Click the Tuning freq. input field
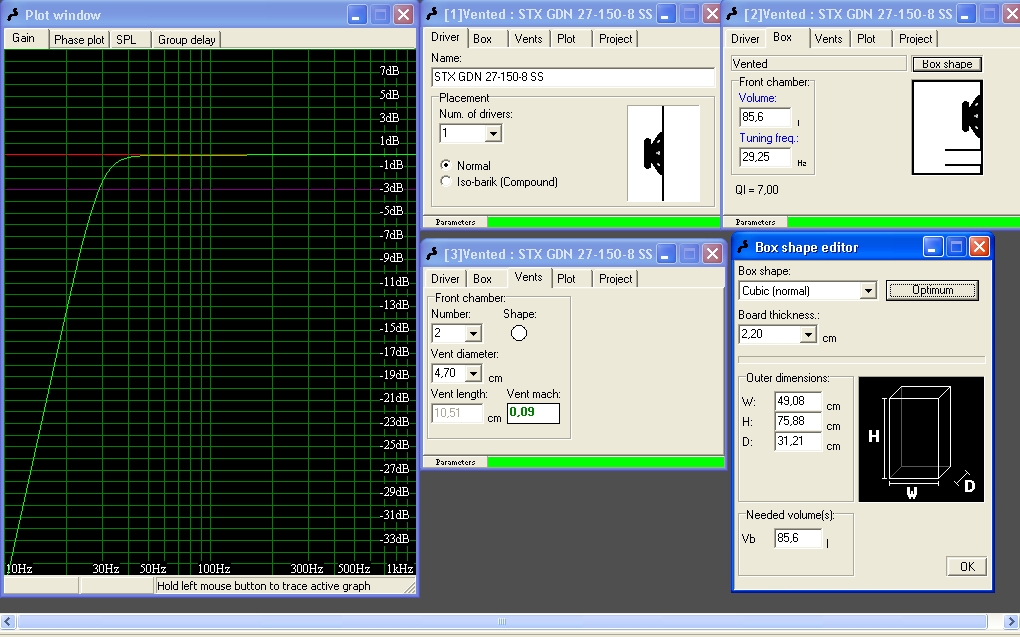Screen dimensions: 1020x637 pos(765,157)
